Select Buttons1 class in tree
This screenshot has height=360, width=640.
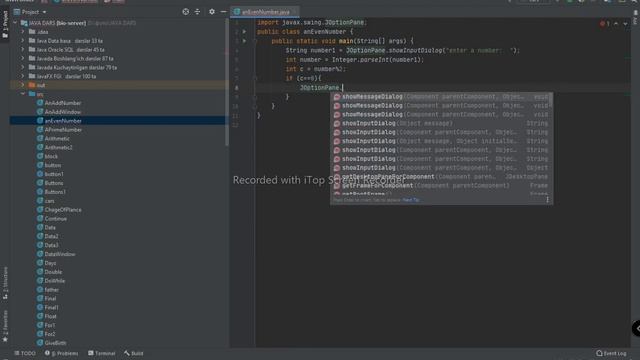[55, 192]
